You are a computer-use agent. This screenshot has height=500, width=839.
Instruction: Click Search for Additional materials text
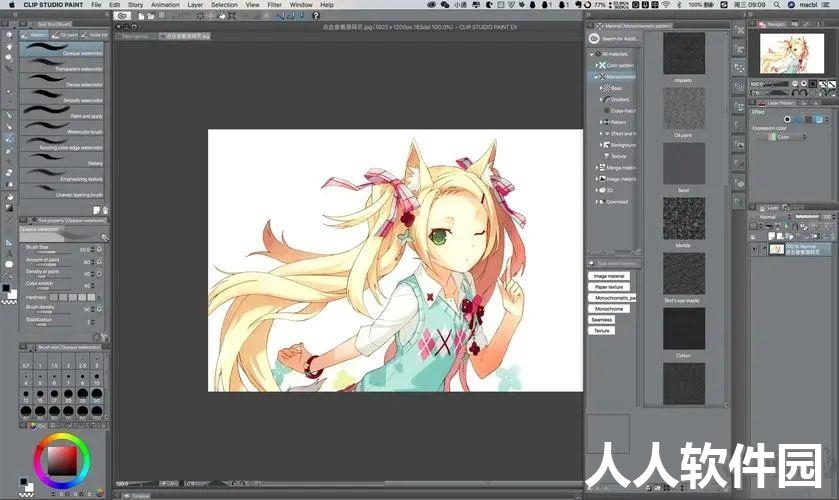(x=620, y=39)
